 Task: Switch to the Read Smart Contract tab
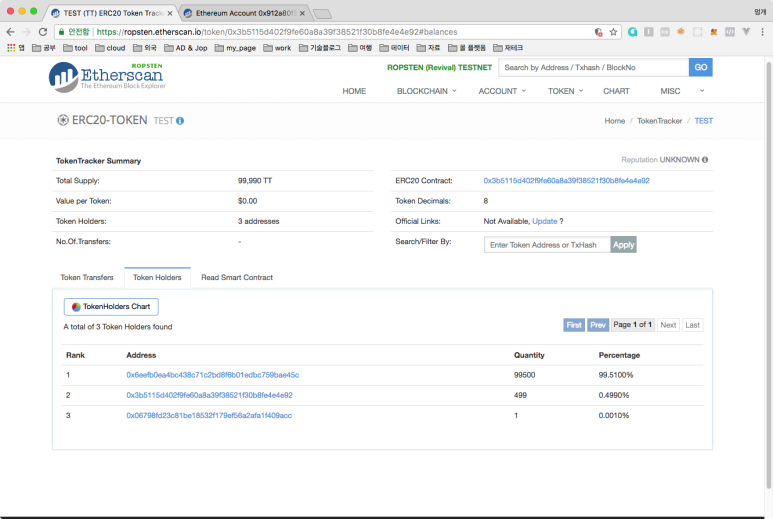(237, 277)
